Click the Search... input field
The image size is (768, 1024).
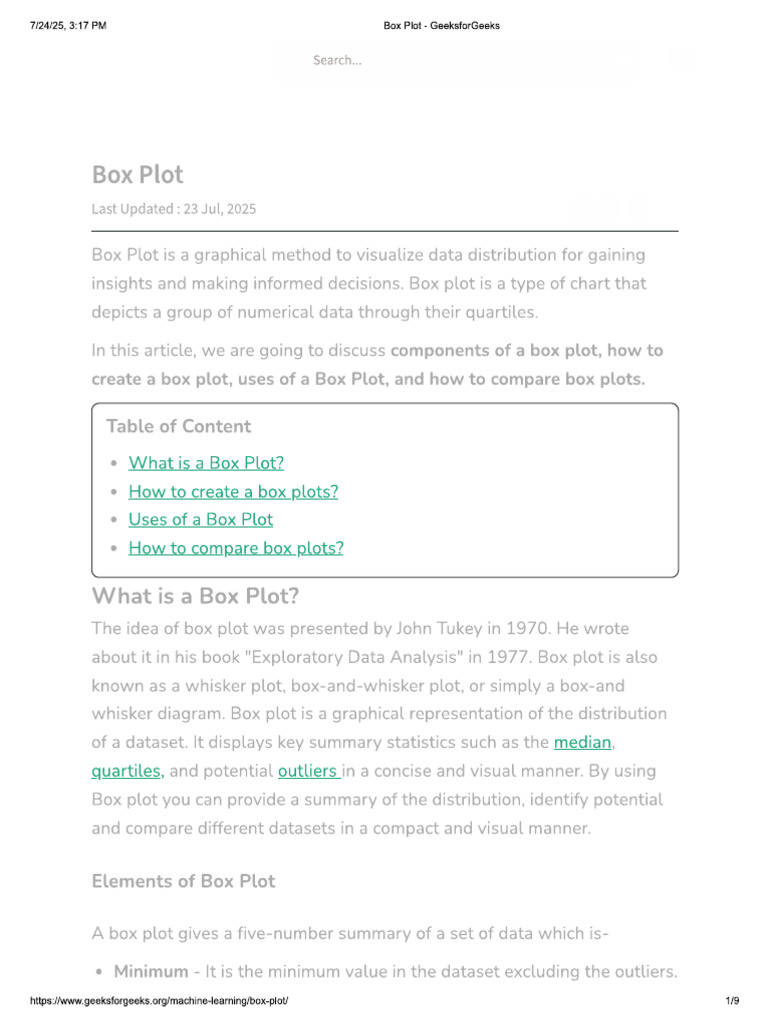click(x=457, y=60)
